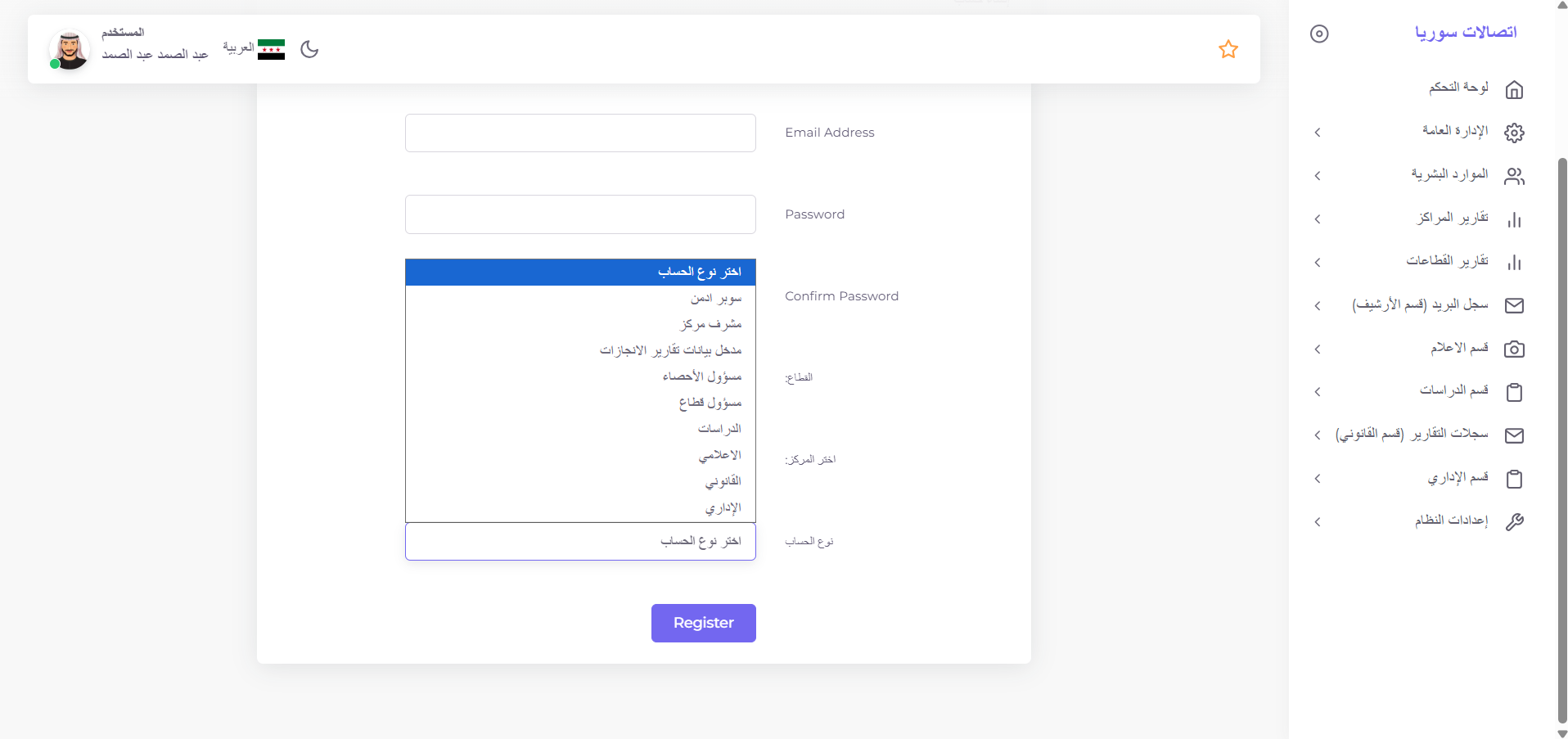Open account type select box

[580, 541]
